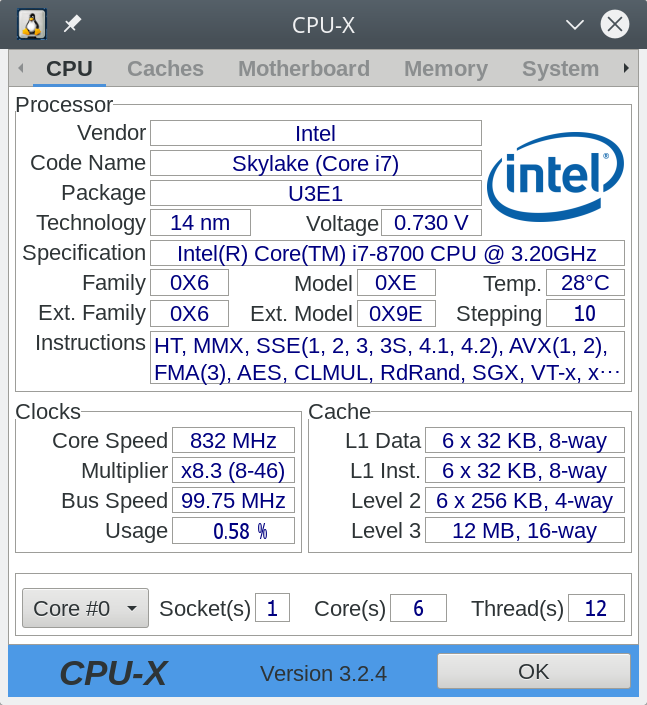Select the CPU tab
Screen dimensions: 647x705
coord(69,69)
